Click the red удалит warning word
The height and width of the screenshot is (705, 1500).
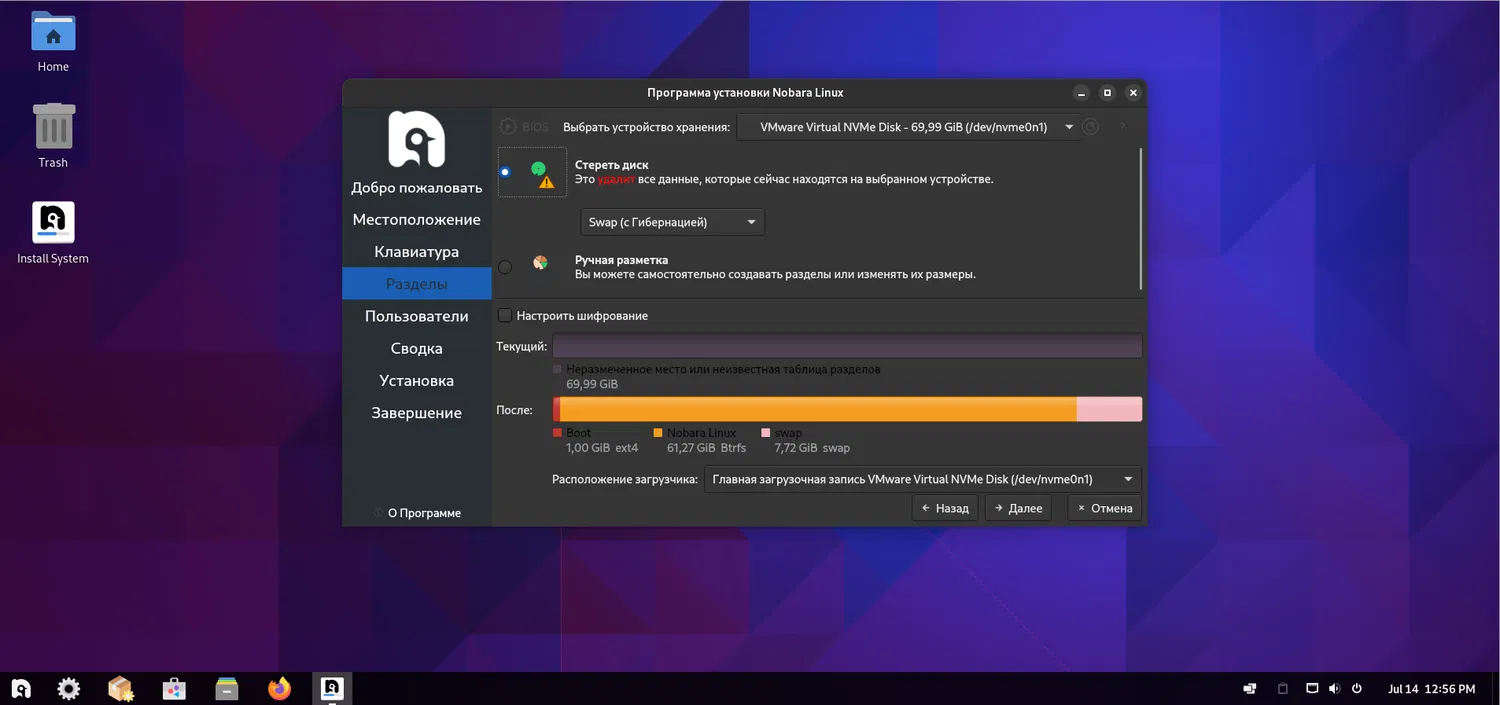[x=617, y=180]
